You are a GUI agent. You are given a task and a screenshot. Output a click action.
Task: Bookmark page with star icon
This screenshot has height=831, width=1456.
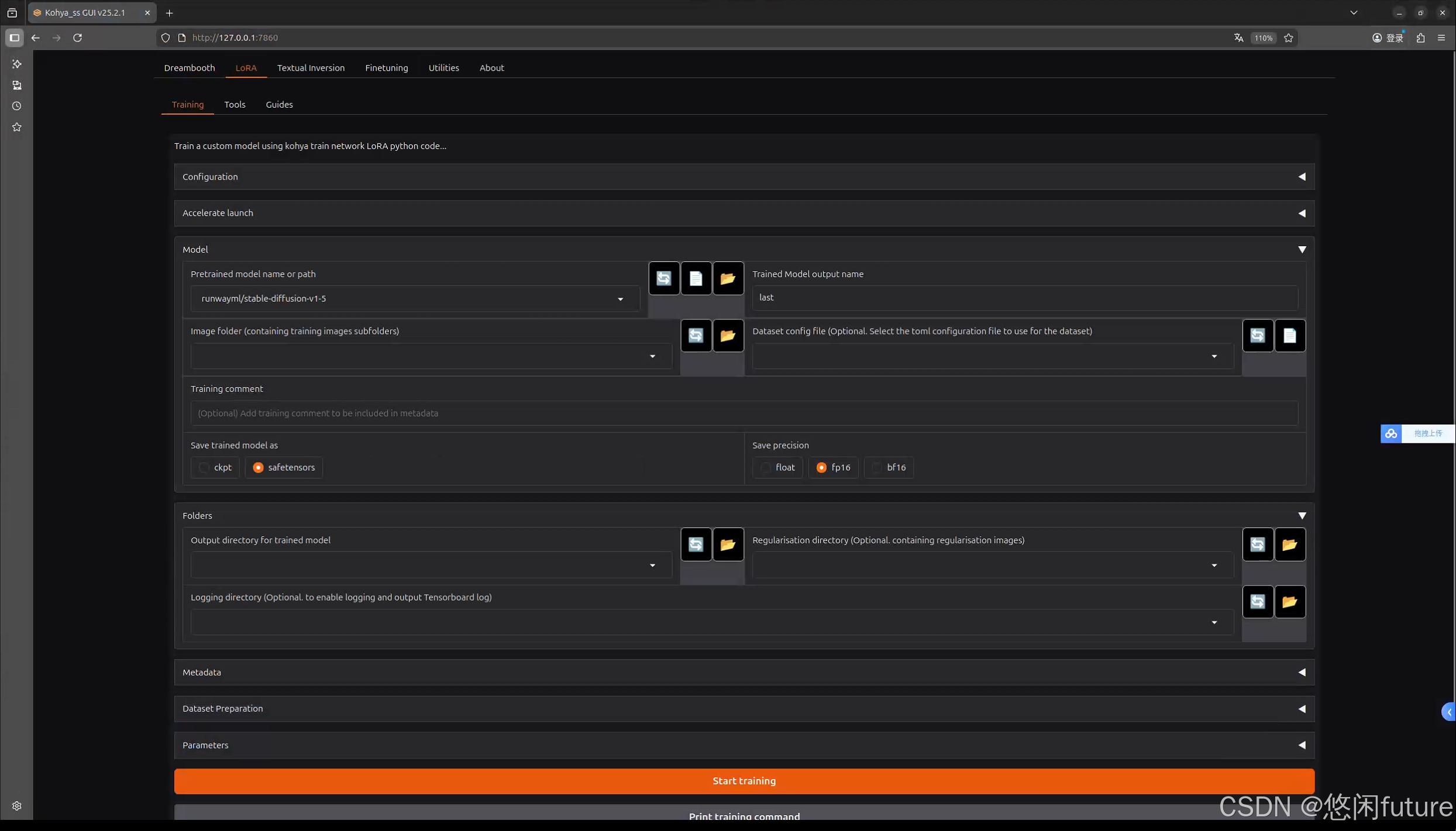point(1289,37)
